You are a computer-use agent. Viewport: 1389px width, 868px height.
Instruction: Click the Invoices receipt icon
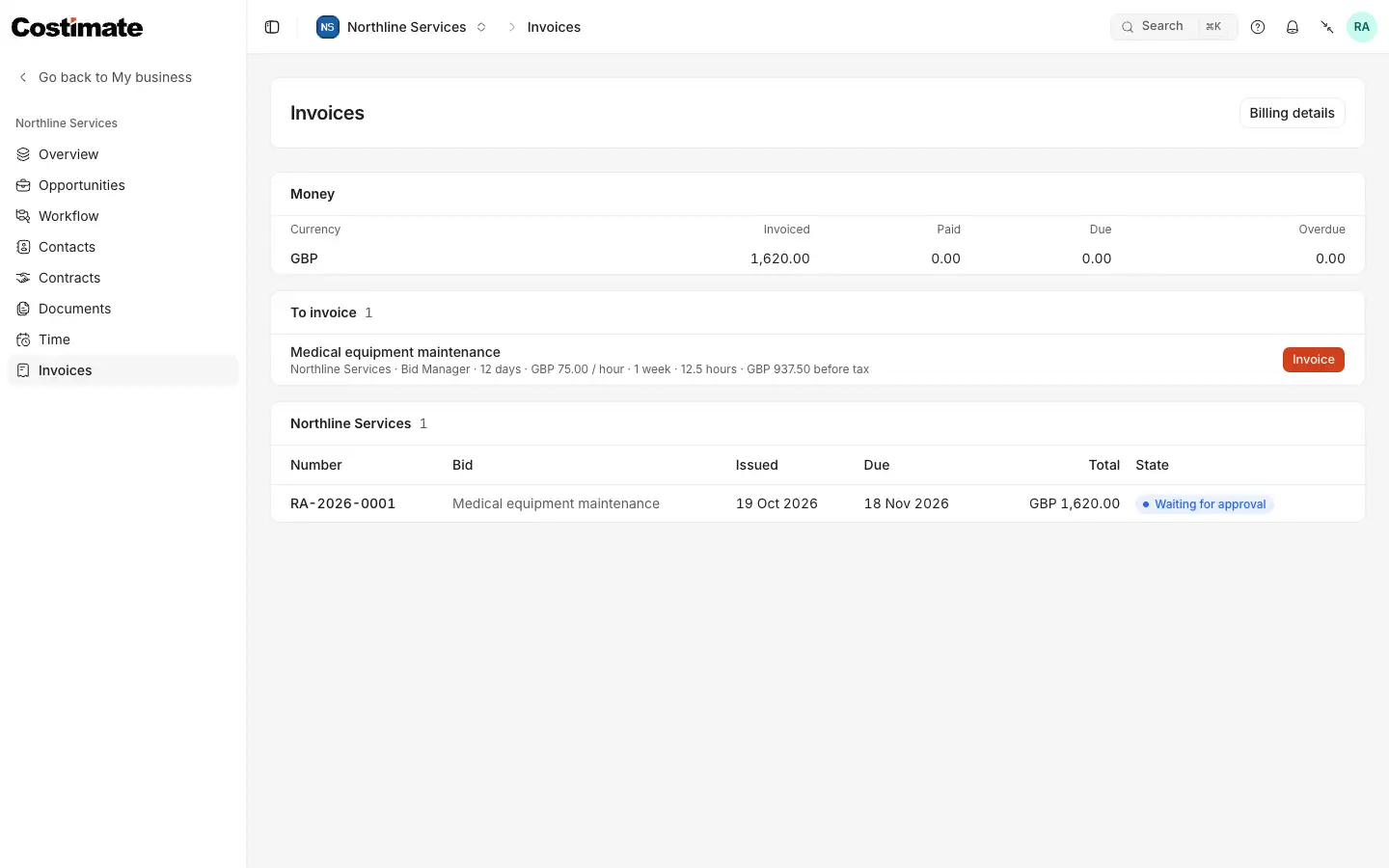[x=23, y=370]
